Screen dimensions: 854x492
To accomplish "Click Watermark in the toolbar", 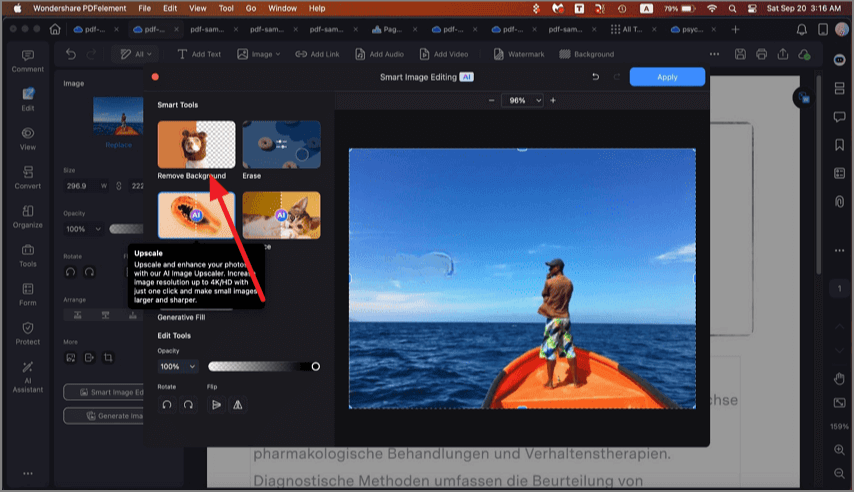I will pos(519,54).
